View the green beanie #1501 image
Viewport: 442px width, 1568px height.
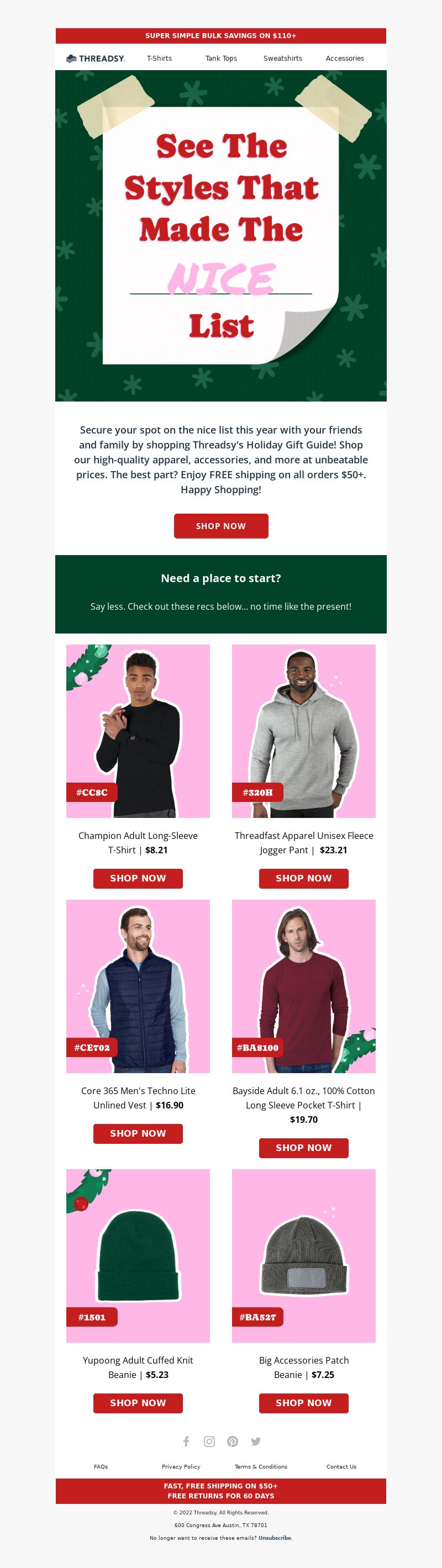[138, 1256]
